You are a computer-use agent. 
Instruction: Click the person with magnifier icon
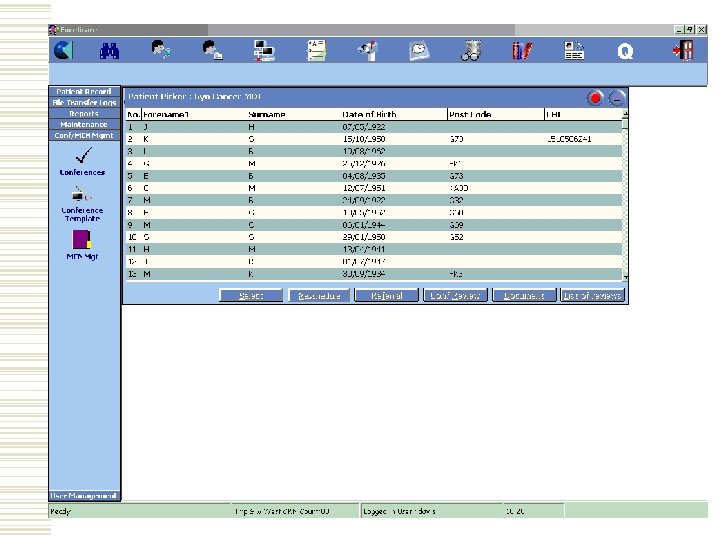click(161, 50)
